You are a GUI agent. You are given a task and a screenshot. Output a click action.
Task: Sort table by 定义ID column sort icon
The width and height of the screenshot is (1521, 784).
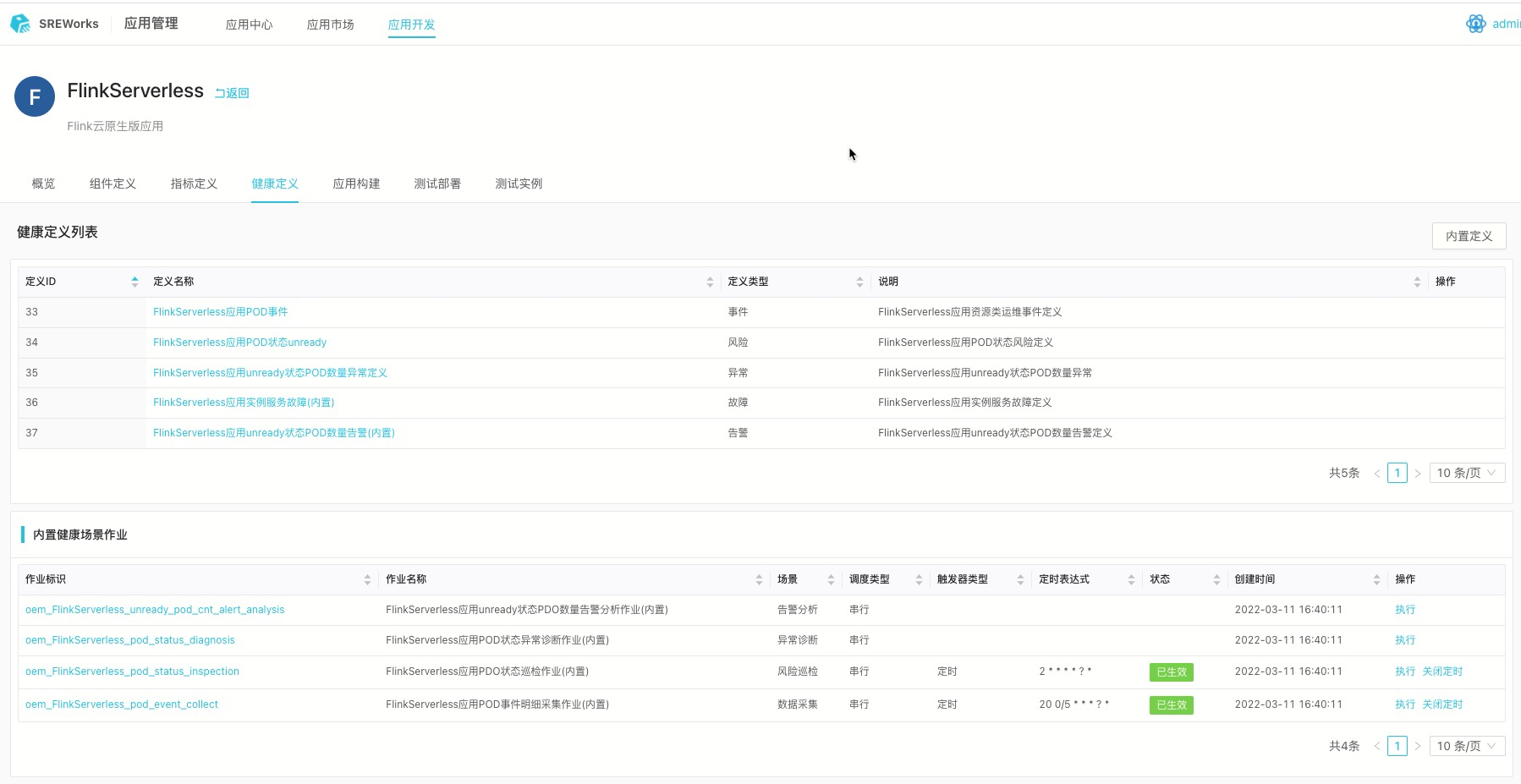tap(135, 282)
